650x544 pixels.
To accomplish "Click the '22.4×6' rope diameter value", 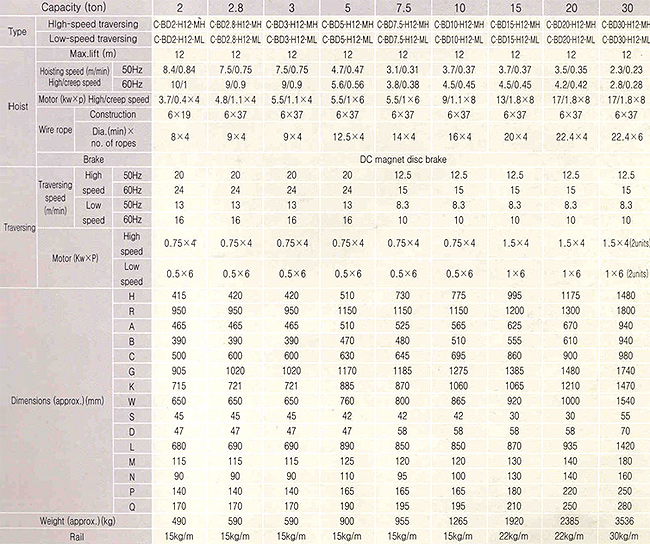I will 627,137.
